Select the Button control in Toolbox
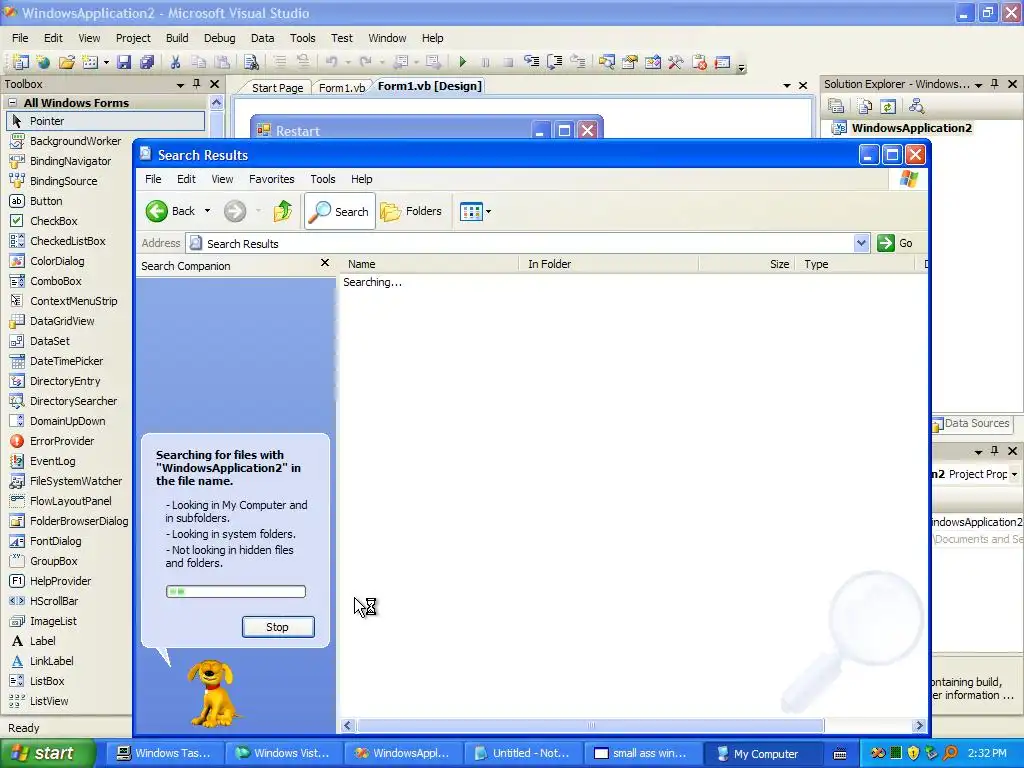The width and height of the screenshot is (1024, 768). 46,201
